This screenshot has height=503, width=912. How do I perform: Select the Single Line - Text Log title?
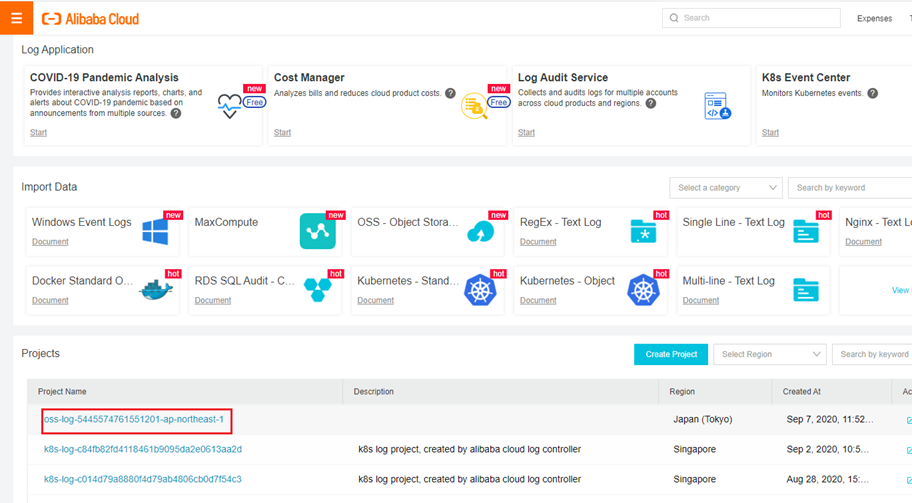point(733,222)
